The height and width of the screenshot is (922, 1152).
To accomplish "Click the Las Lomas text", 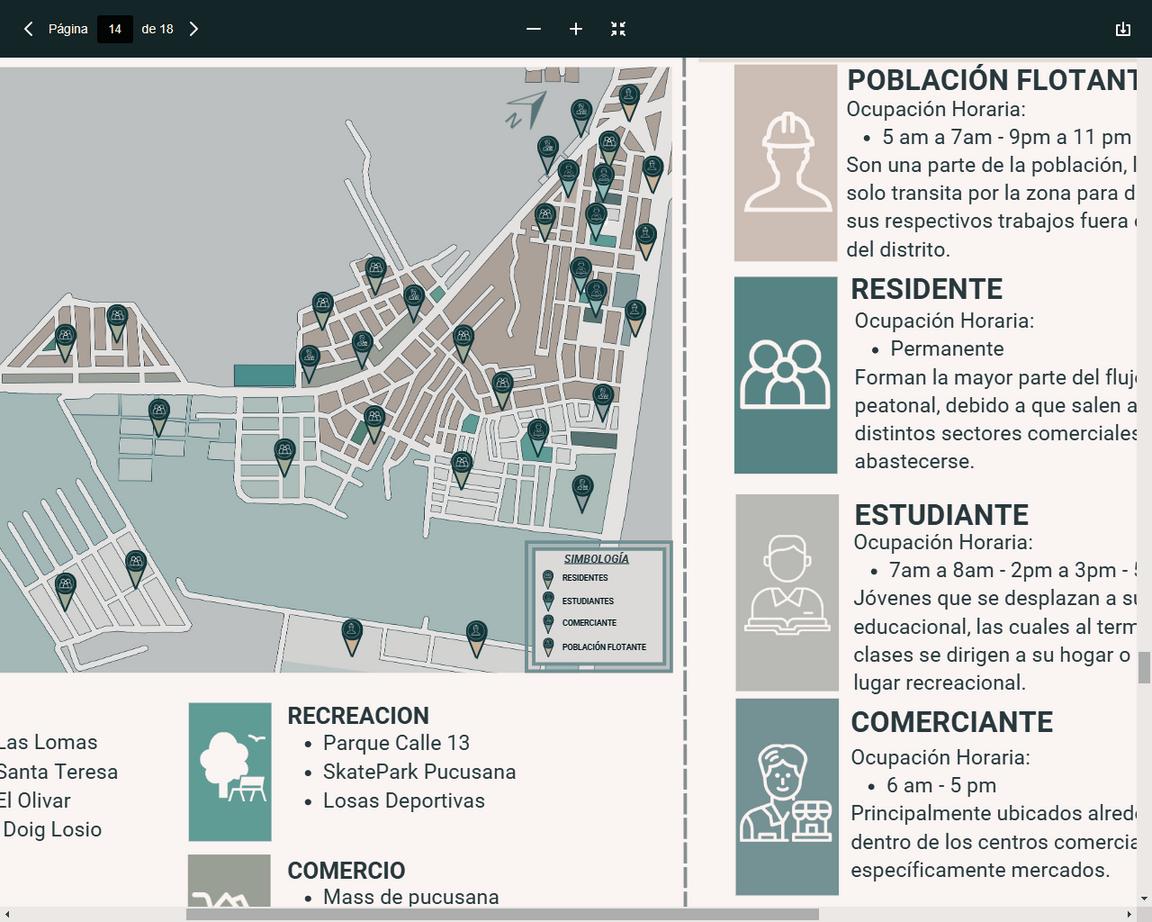I will click(x=48, y=742).
